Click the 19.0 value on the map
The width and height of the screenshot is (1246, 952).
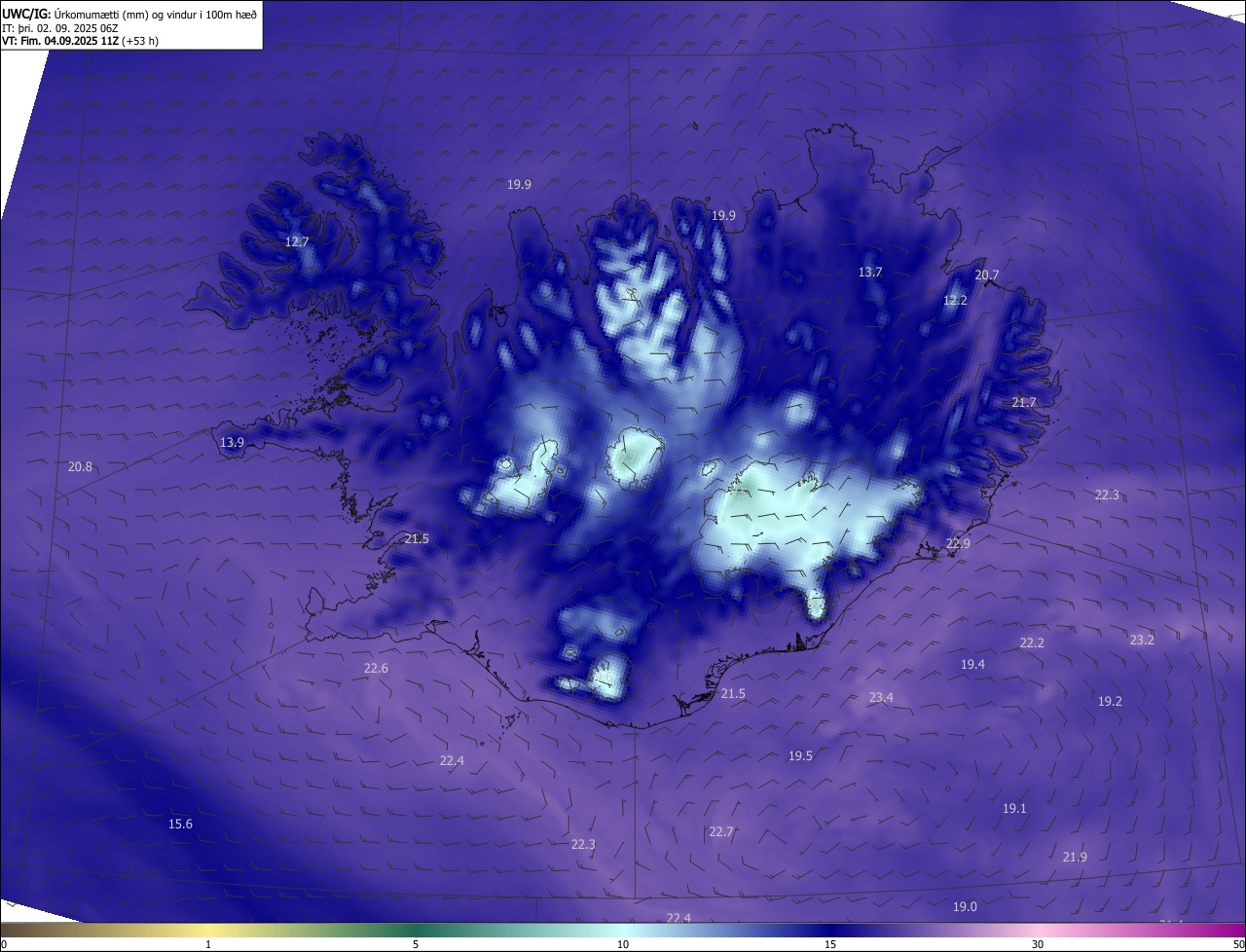click(x=965, y=907)
